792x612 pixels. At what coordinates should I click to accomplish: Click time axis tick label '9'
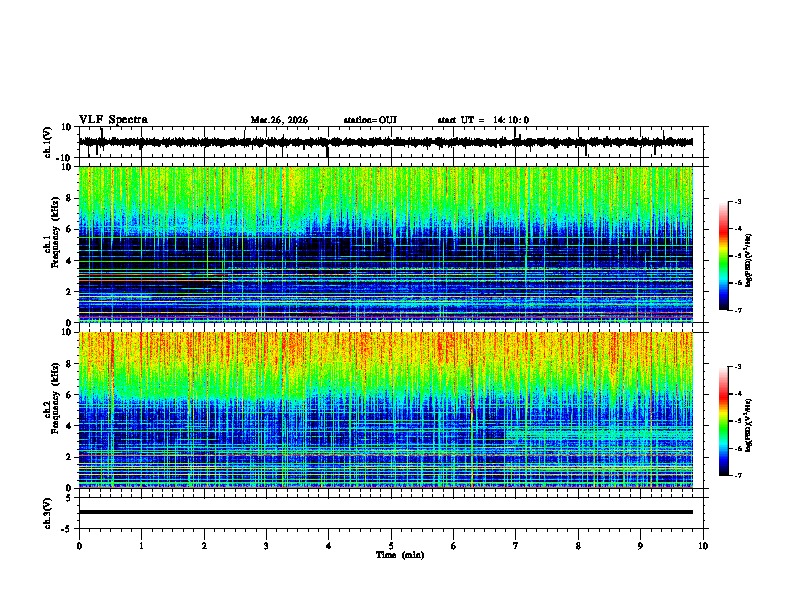[640, 546]
